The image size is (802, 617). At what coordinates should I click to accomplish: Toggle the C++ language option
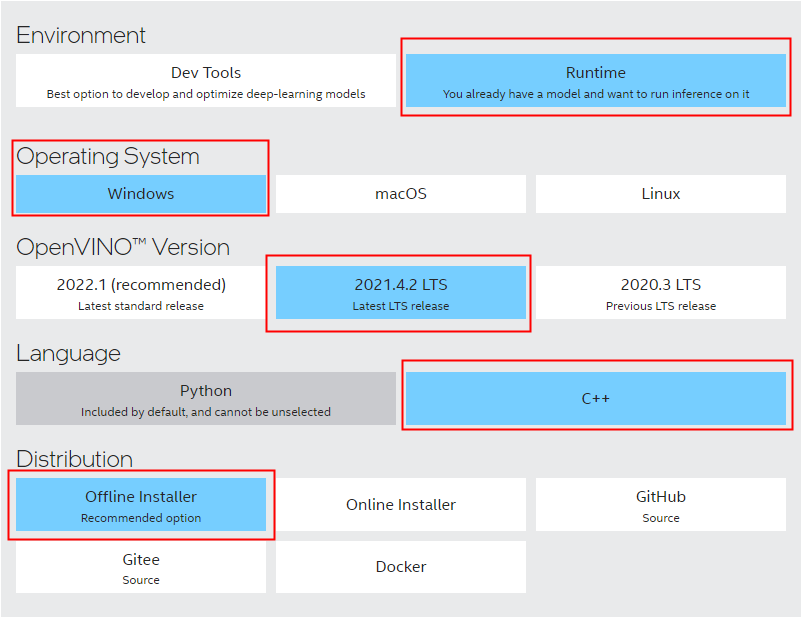[596, 399]
